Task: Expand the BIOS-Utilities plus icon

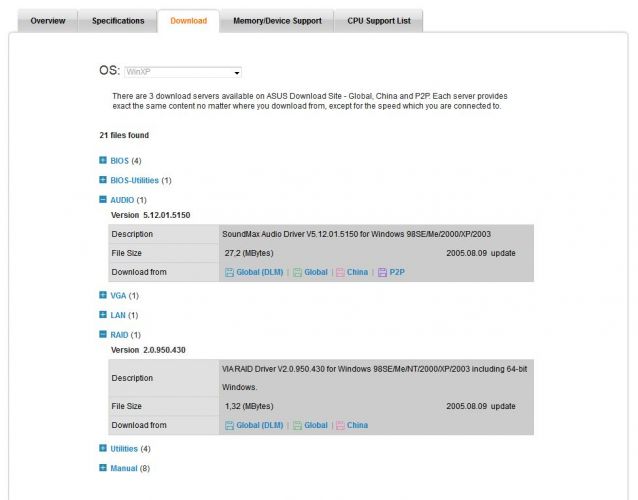Action: click(x=103, y=180)
